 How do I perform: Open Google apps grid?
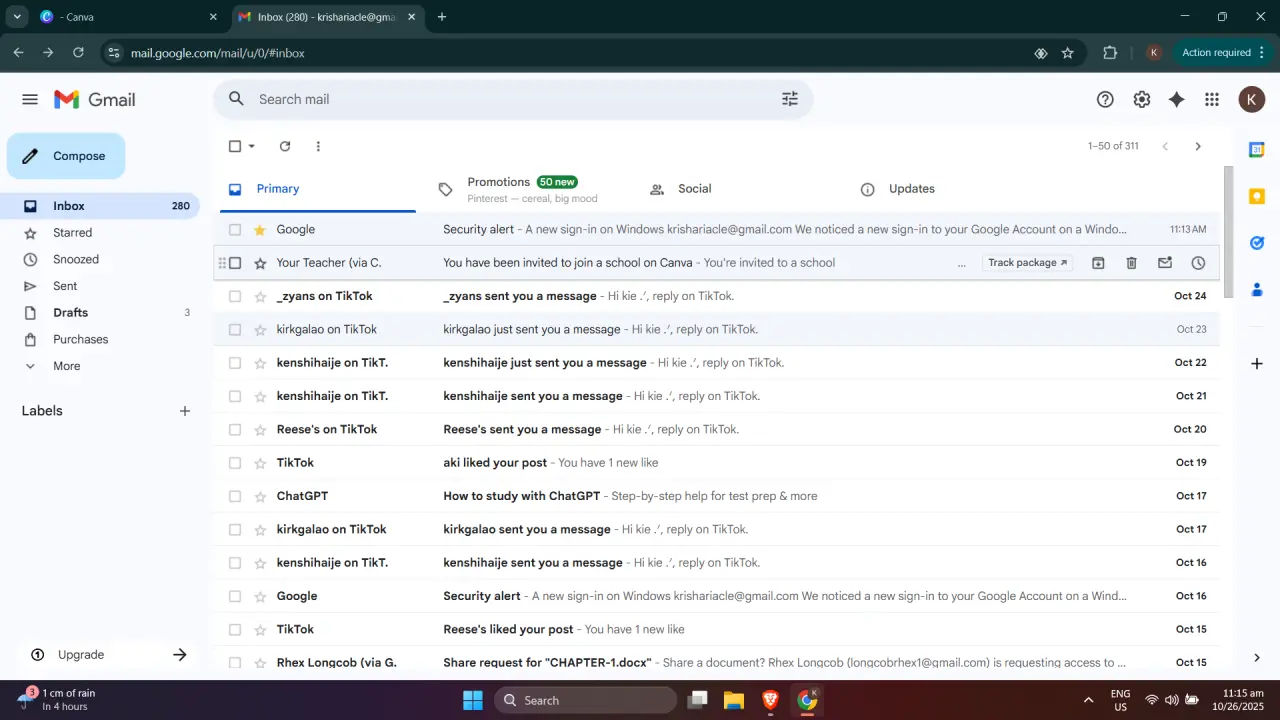(x=1212, y=99)
